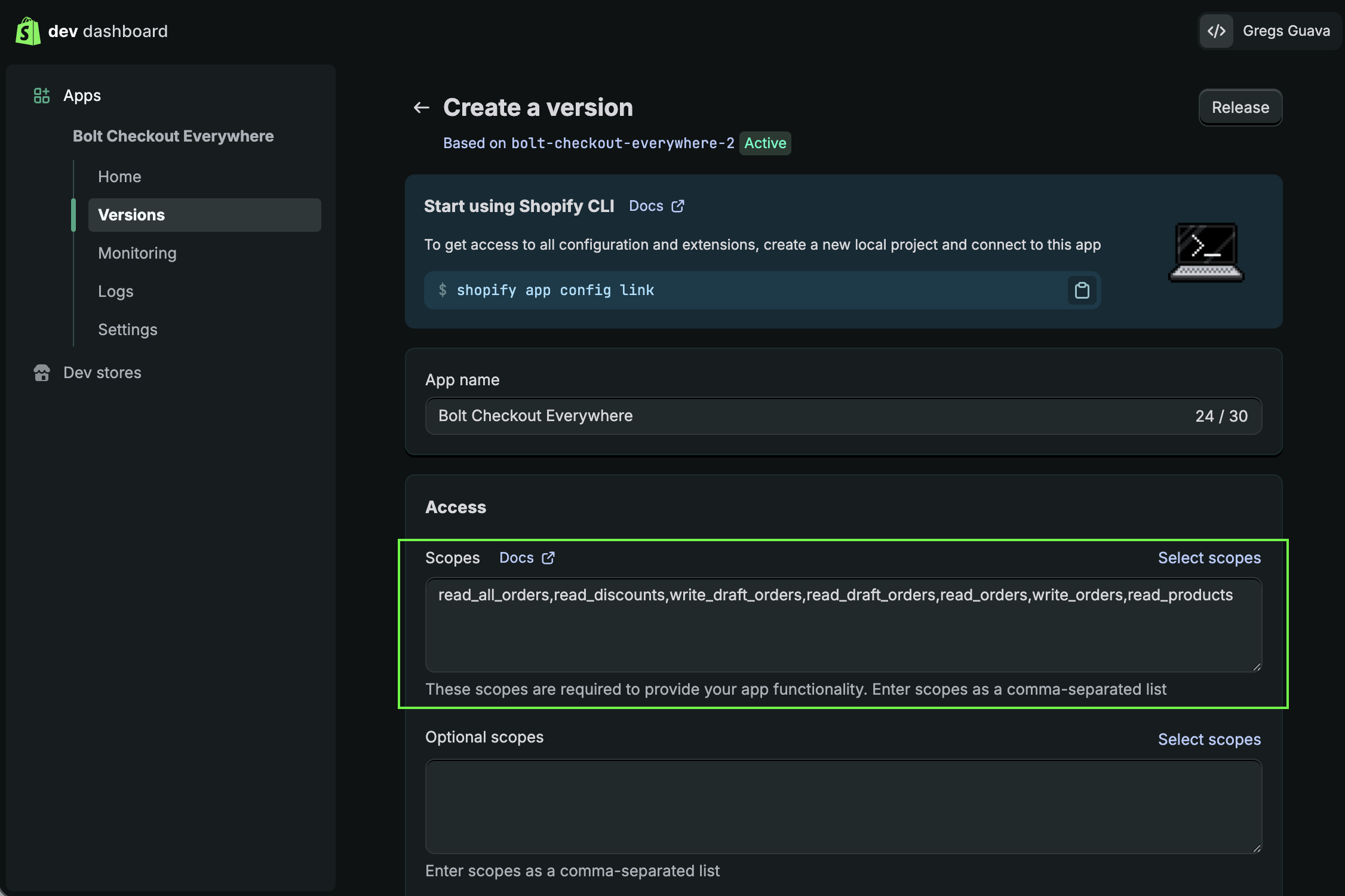Copy the shopify app config link command
The width and height of the screenshot is (1345, 896).
pos(1082,290)
